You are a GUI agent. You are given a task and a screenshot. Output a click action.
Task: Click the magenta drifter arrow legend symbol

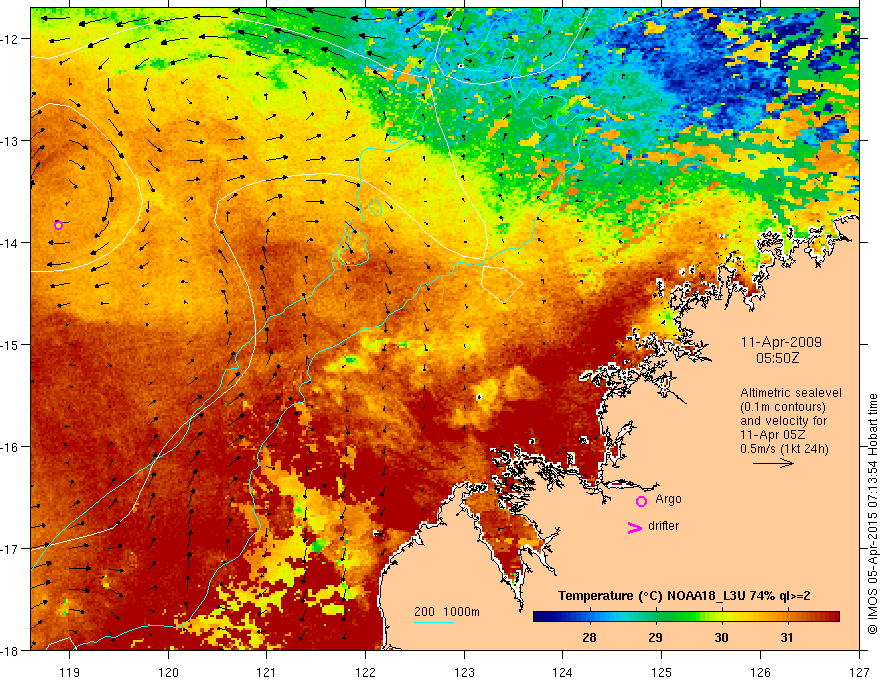click(634, 527)
